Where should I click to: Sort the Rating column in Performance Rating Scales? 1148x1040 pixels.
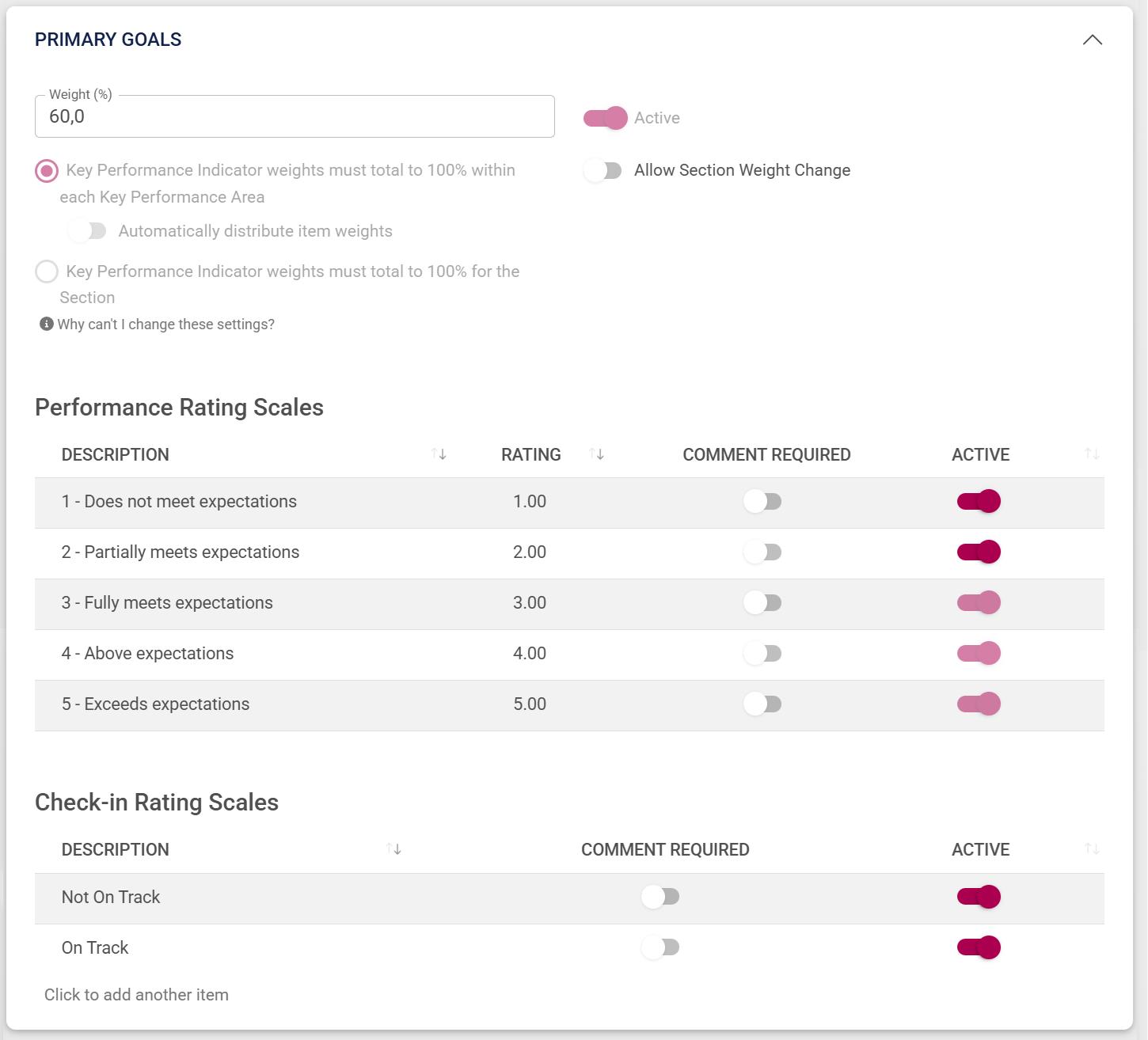point(597,454)
